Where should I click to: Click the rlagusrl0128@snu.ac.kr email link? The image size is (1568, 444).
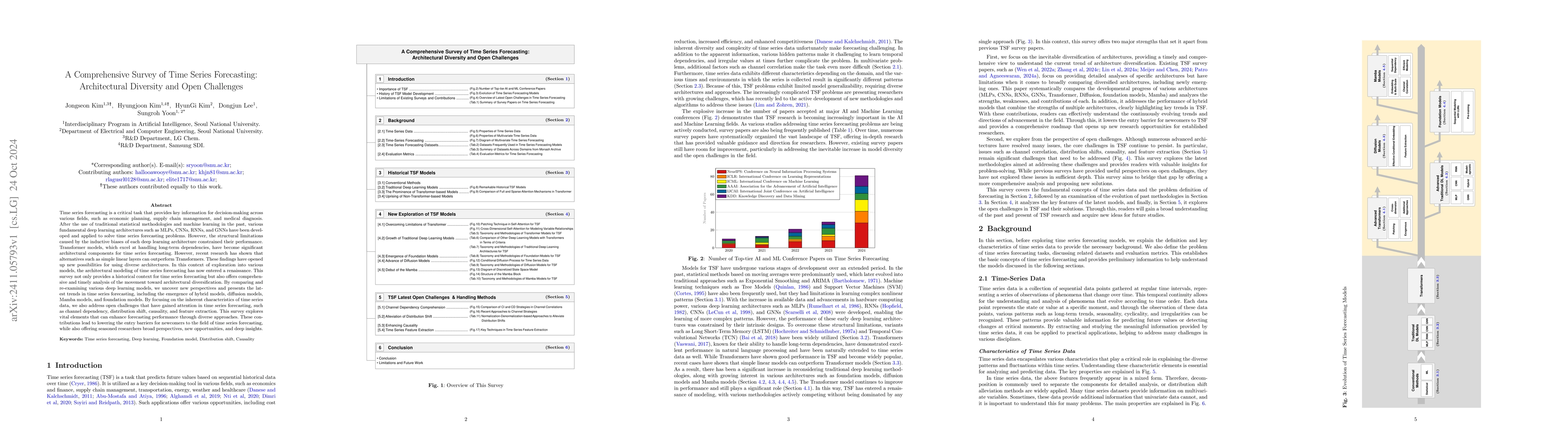pos(134,180)
